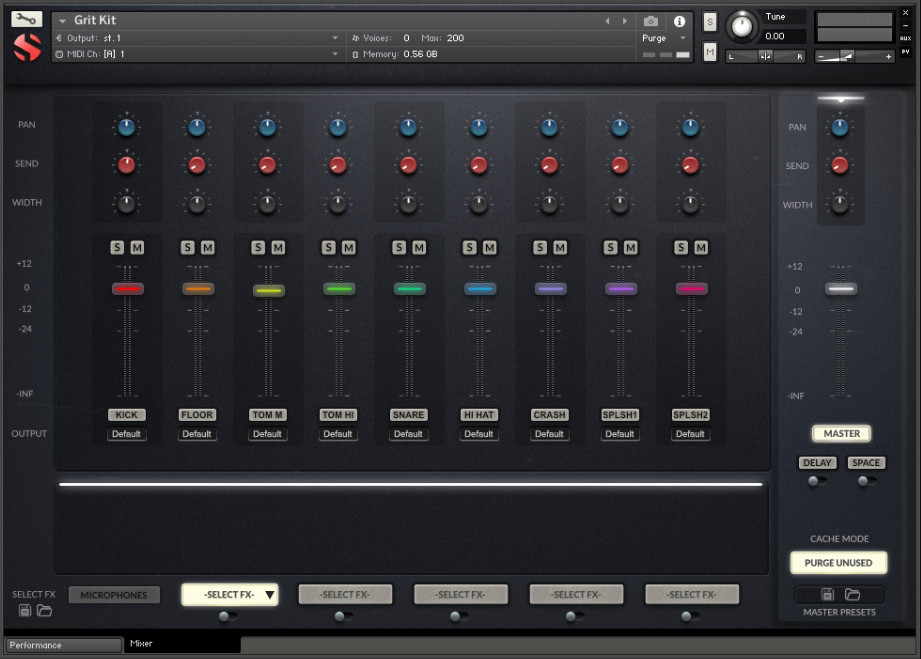Image resolution: width=921 pixels, height=659 pixels.
Task: Click the Tune knob
Action: click(742, 26)
